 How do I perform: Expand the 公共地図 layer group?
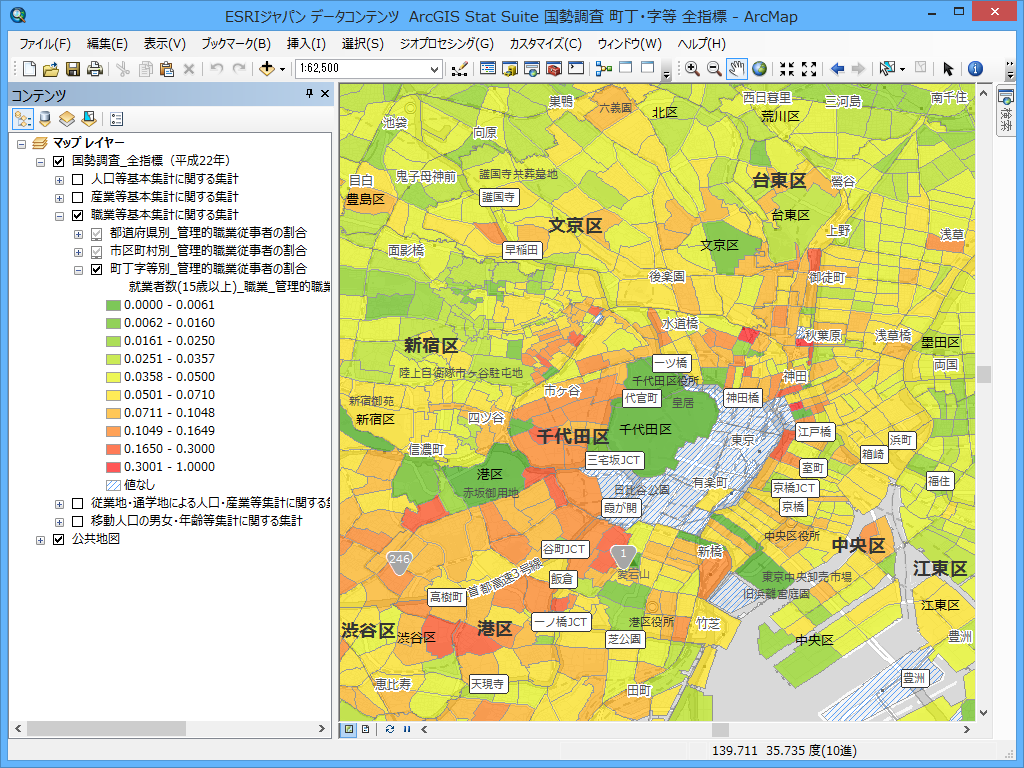click(x=41, y=539)
